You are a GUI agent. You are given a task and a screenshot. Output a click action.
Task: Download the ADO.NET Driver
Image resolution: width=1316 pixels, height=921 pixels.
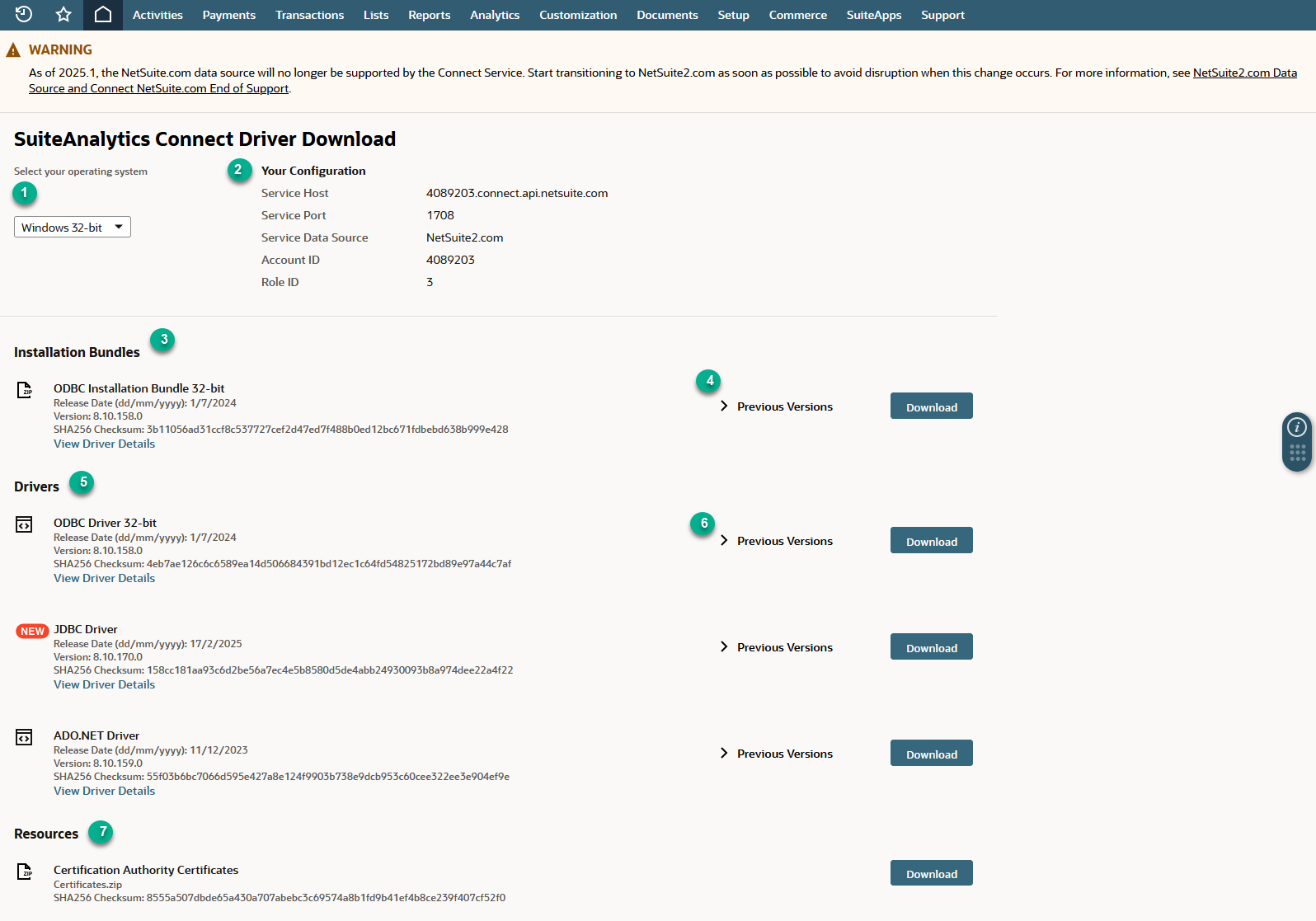(932, 754)
